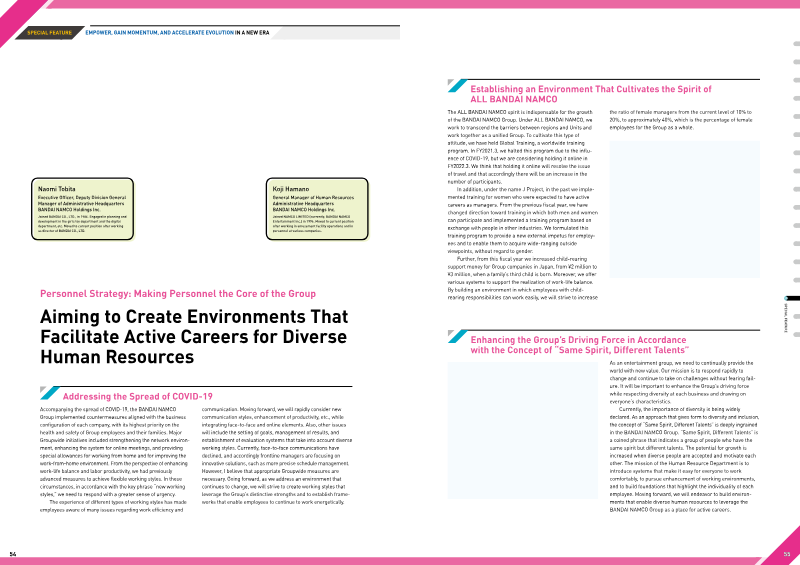Click line 'In addition, under the name J Project'
The width and height of the screenshot is (800, 565).
tap(526, 189)
